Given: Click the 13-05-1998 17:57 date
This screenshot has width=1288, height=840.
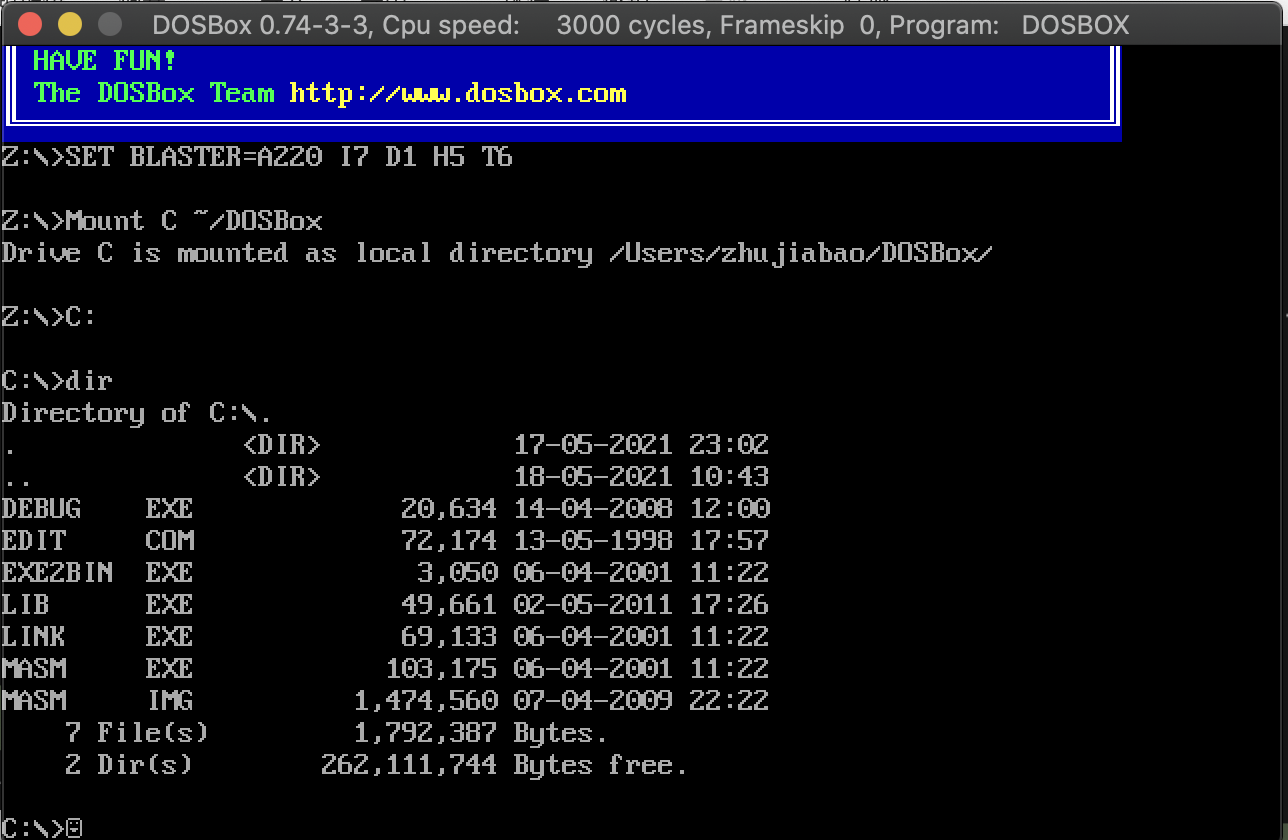Looking at the screenshot, I should click(641, 540).
